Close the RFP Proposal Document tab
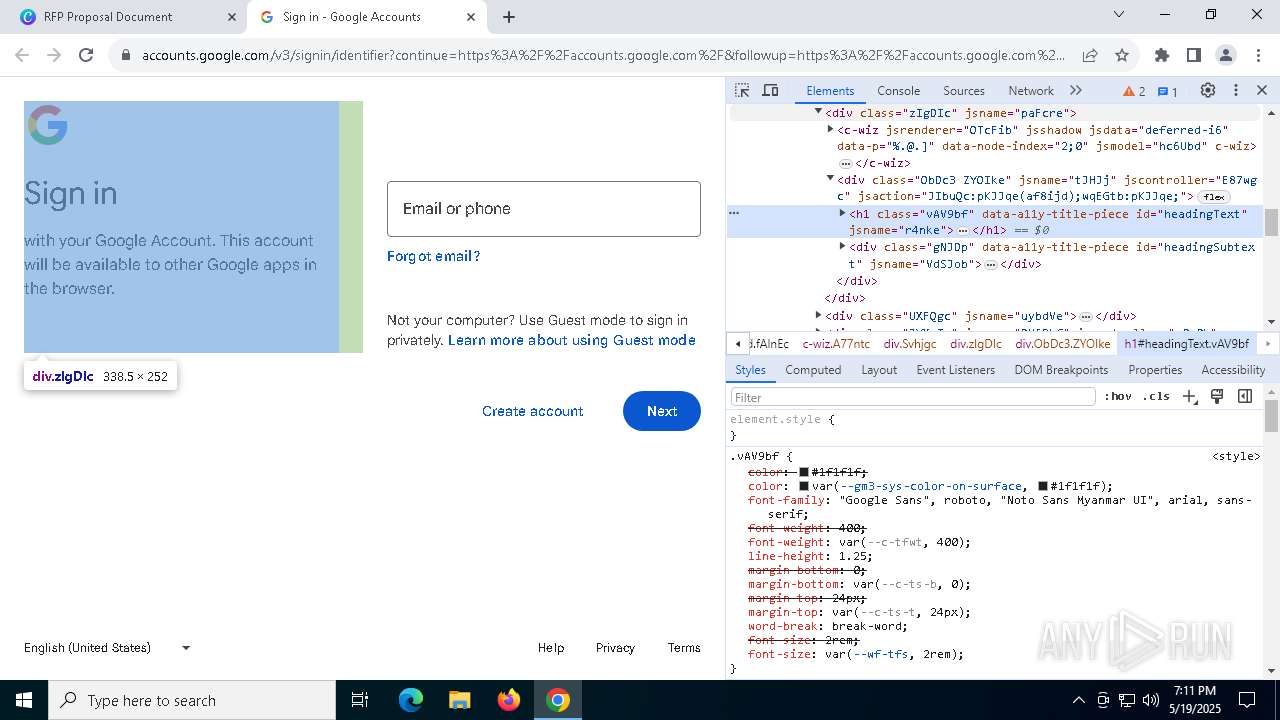Screen dimensions: 1280x720 coord(232,17)
